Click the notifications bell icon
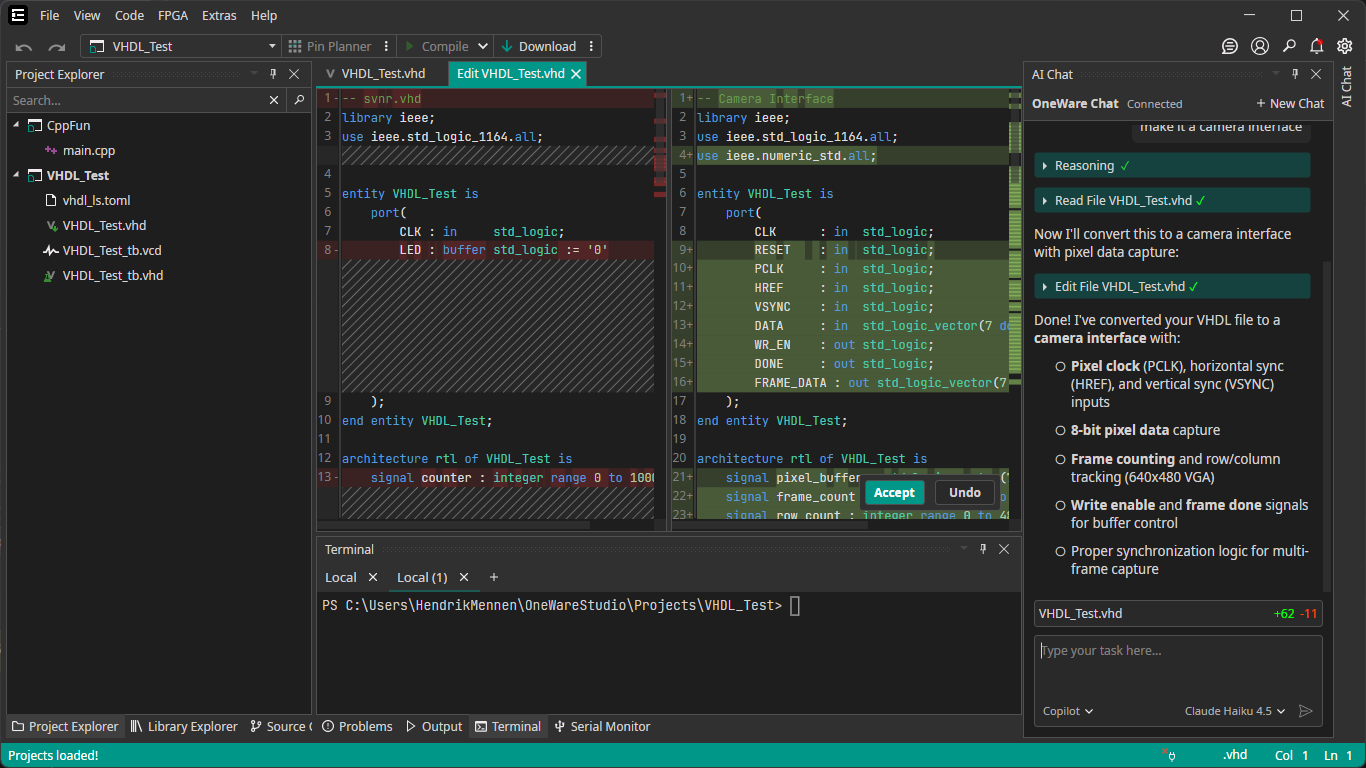 (1316, 46)
